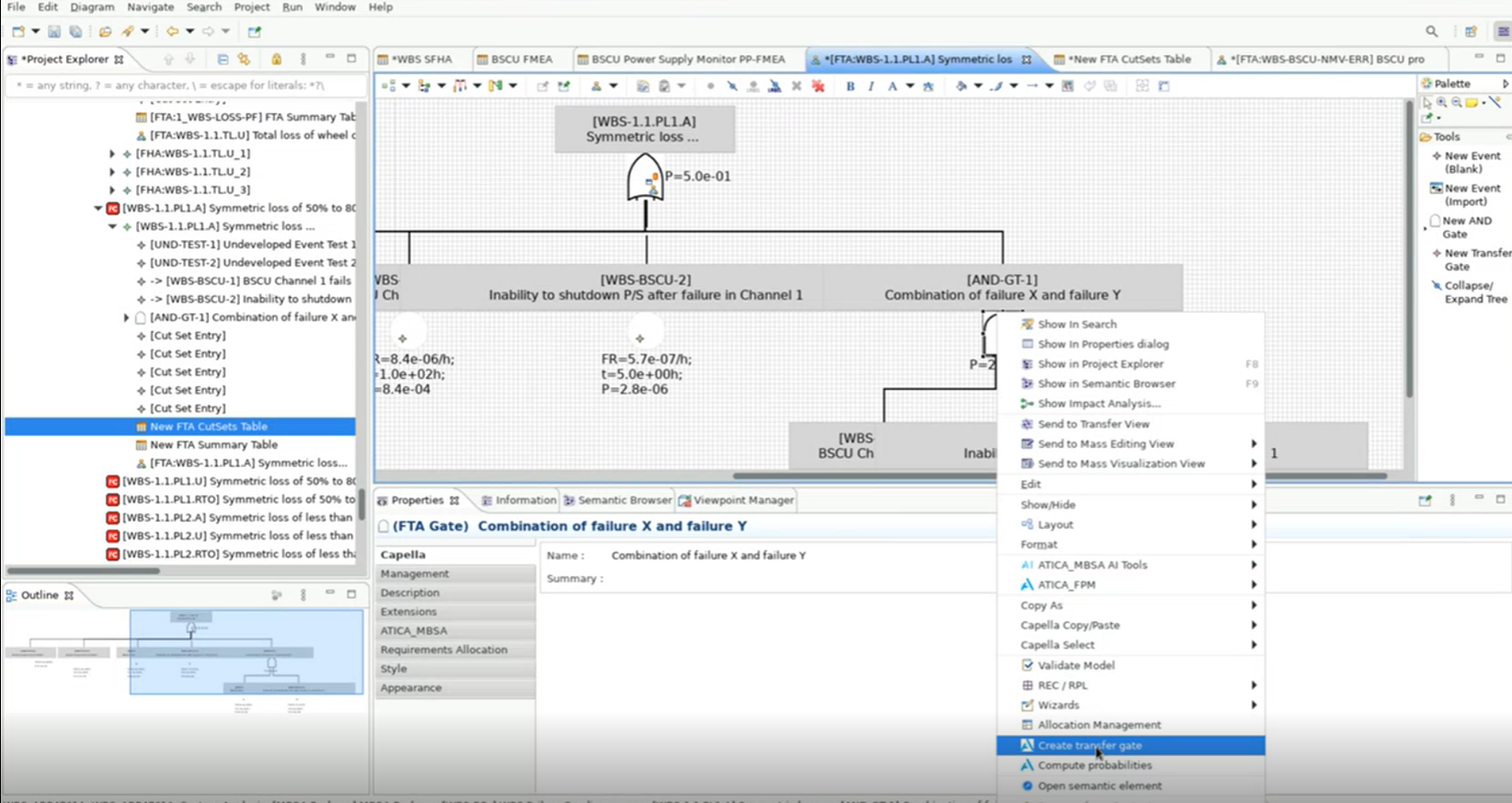Click Collapse All icon in Project Explorer
This screenshot has height=803, width=1512.
(223, 59)
